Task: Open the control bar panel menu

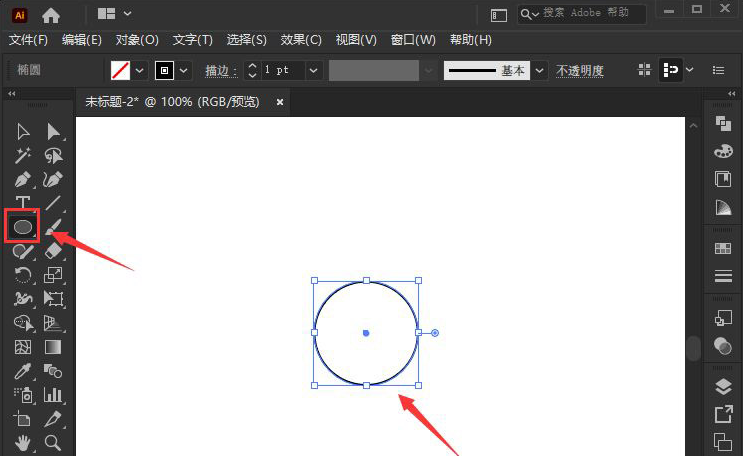Action: [x=718, y=71]
